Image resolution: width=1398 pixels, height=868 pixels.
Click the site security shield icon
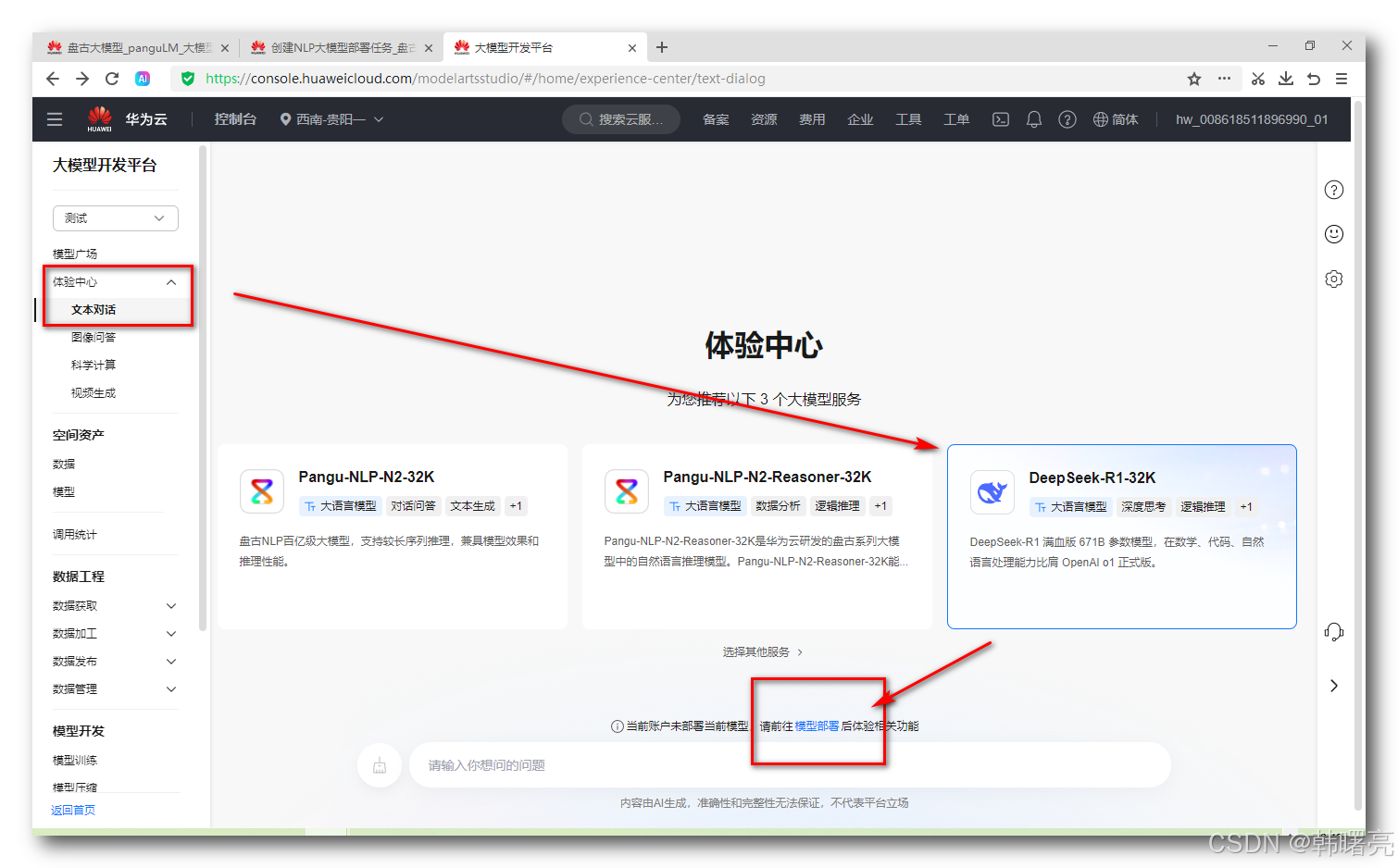[188, 79]
